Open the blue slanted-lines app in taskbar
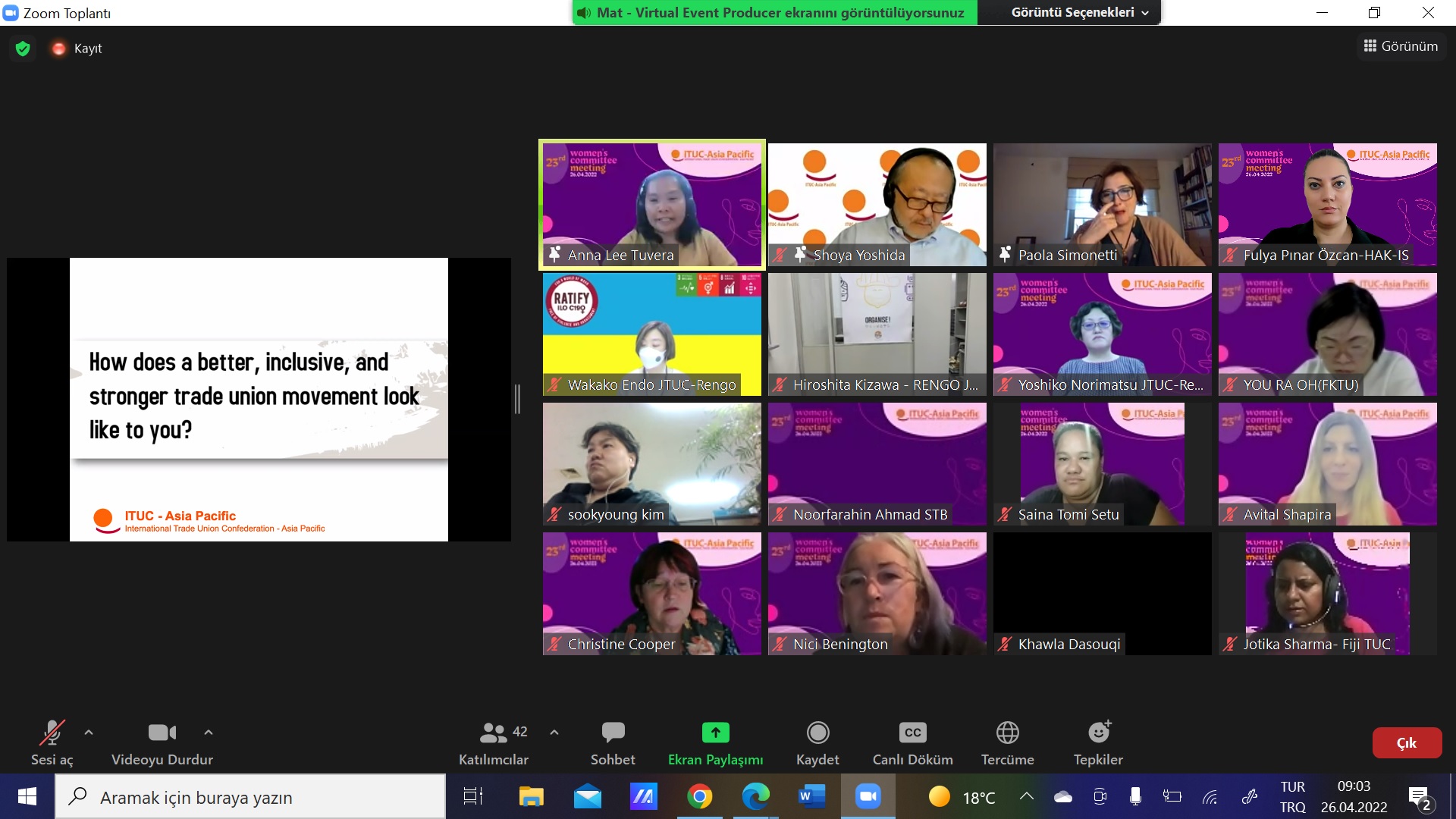This screenshot has width=1456, height=819. pyautogui.click(x=644, y=797)
